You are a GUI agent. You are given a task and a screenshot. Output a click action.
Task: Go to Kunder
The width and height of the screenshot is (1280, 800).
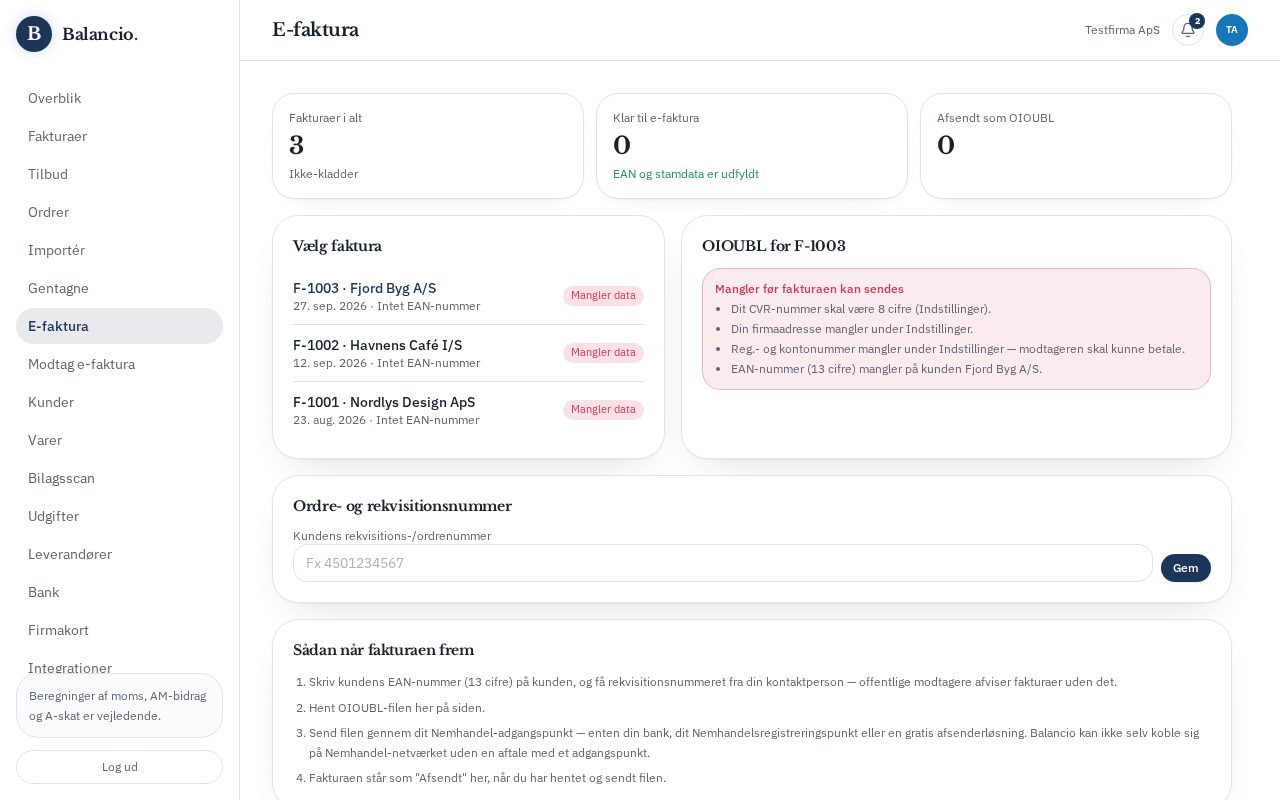coord(119,402)
